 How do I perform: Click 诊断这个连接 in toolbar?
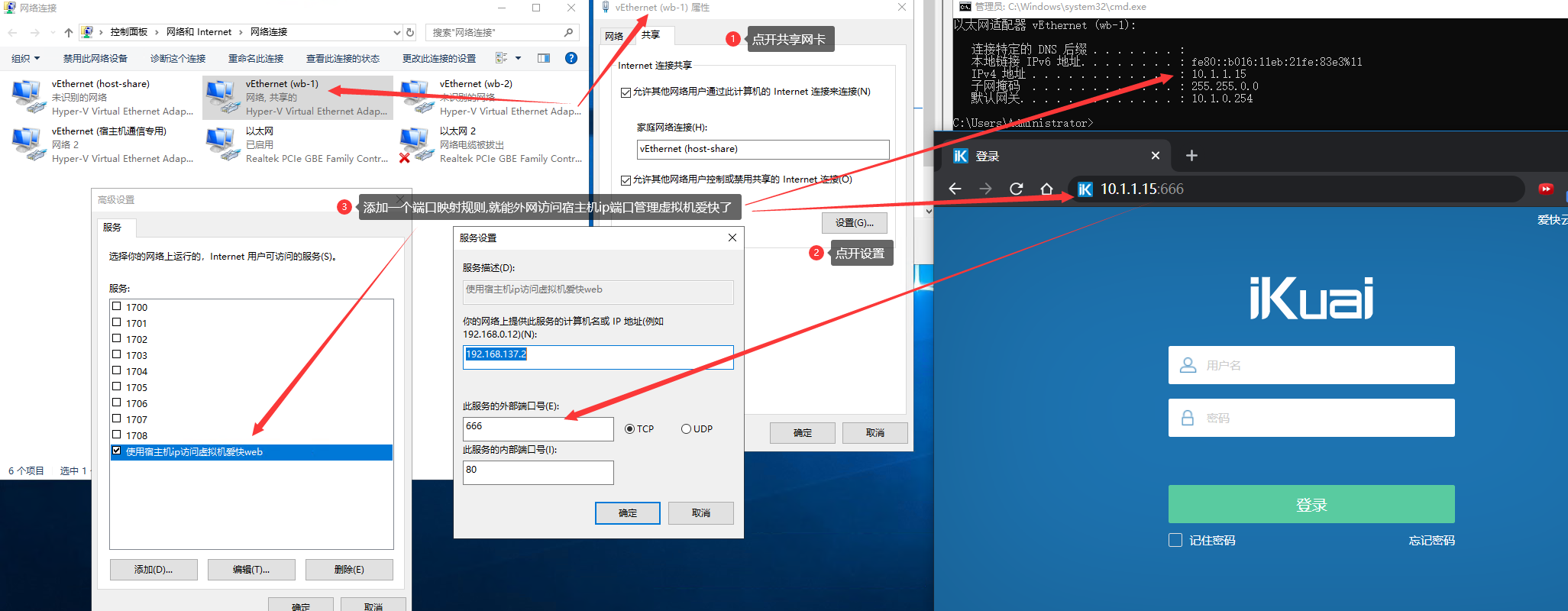[x=178, y=58]
